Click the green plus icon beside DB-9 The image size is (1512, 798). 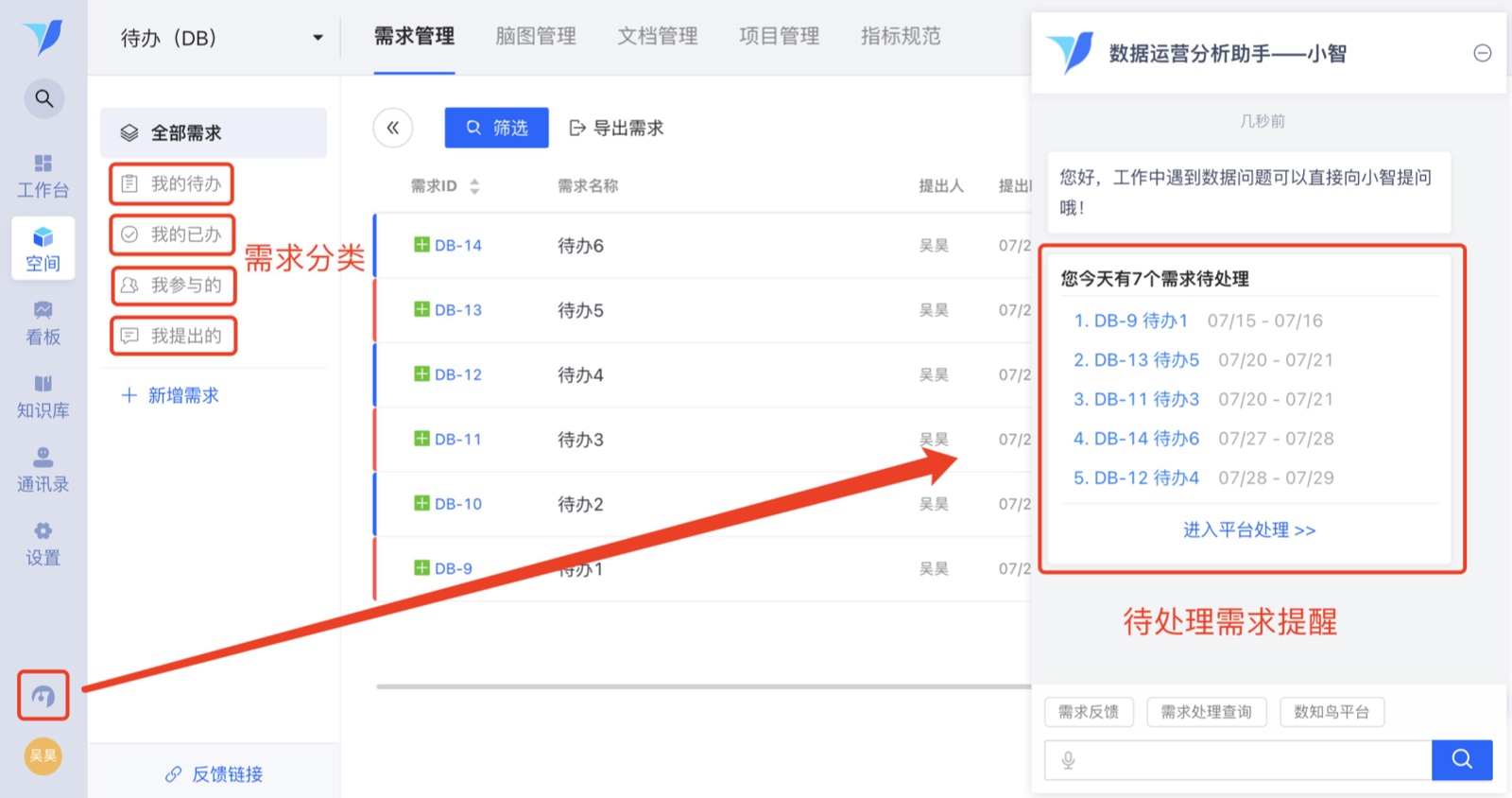(421, 567)
